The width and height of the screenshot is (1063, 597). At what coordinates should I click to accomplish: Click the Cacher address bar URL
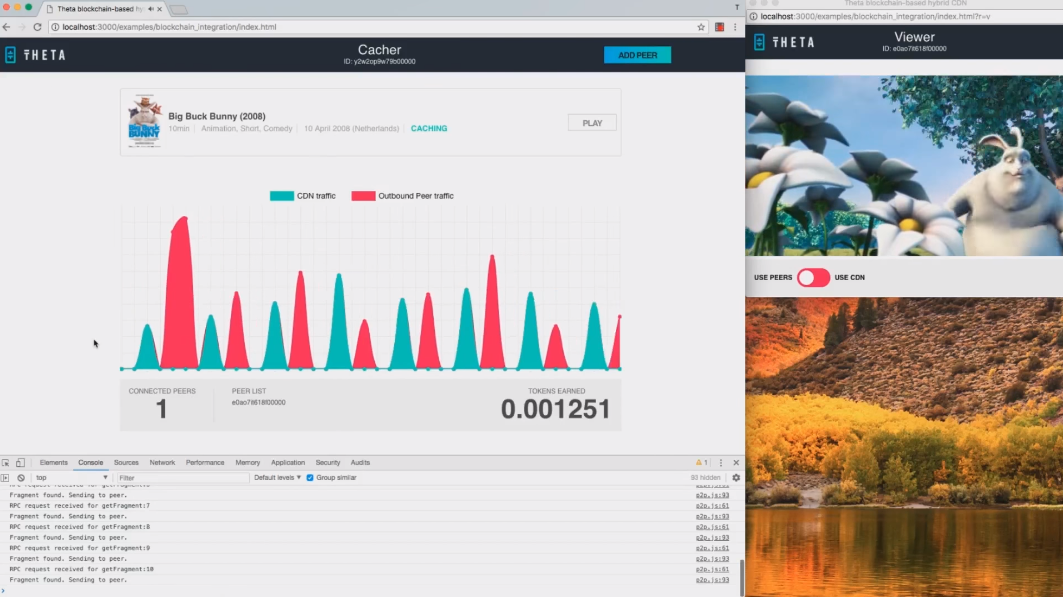coord(169,27)
